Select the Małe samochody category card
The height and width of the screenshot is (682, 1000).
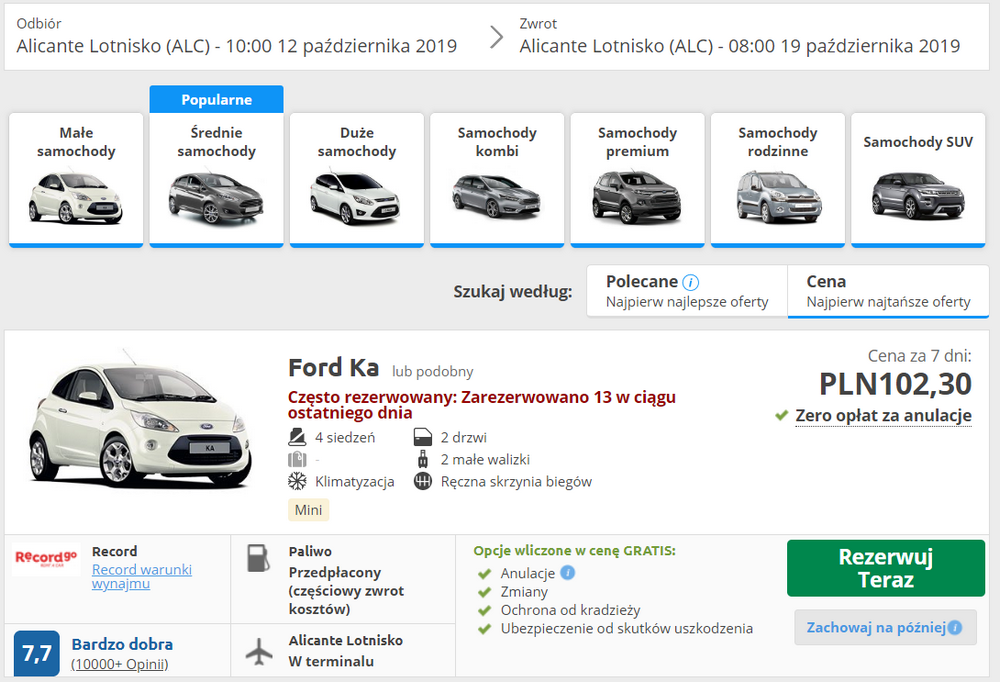point(76,179)
